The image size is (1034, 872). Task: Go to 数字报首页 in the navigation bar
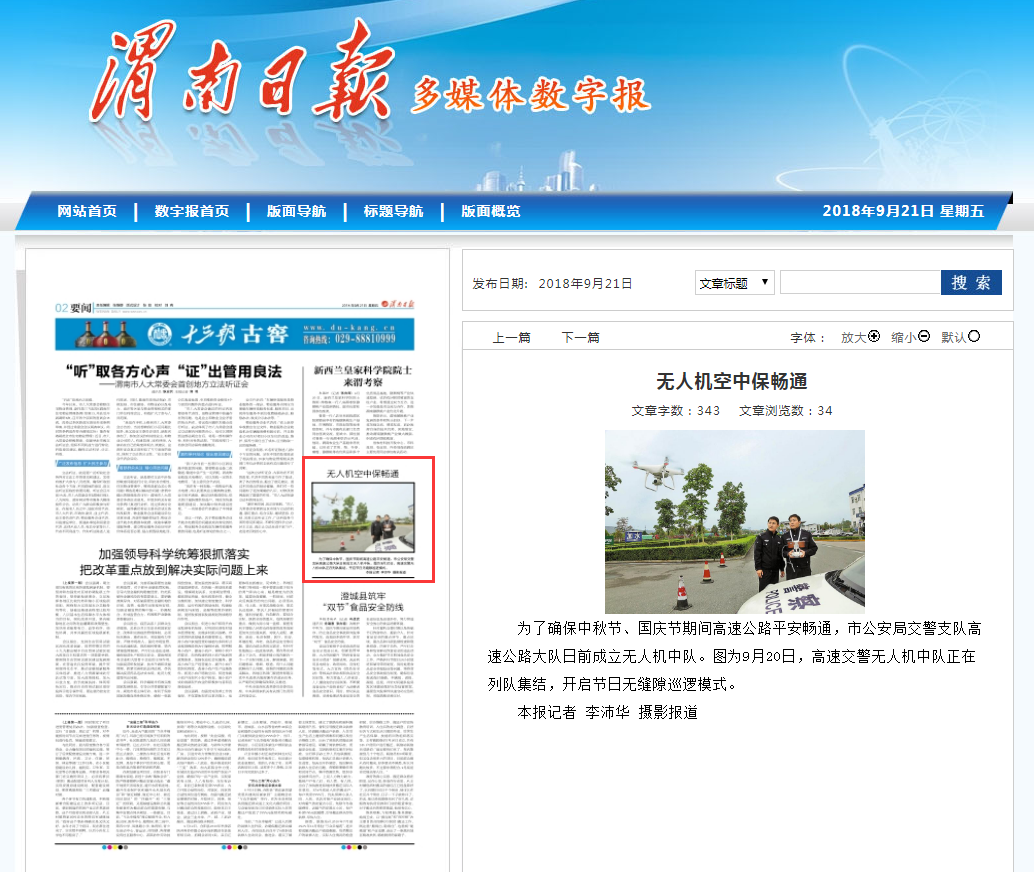click(192, 211)
